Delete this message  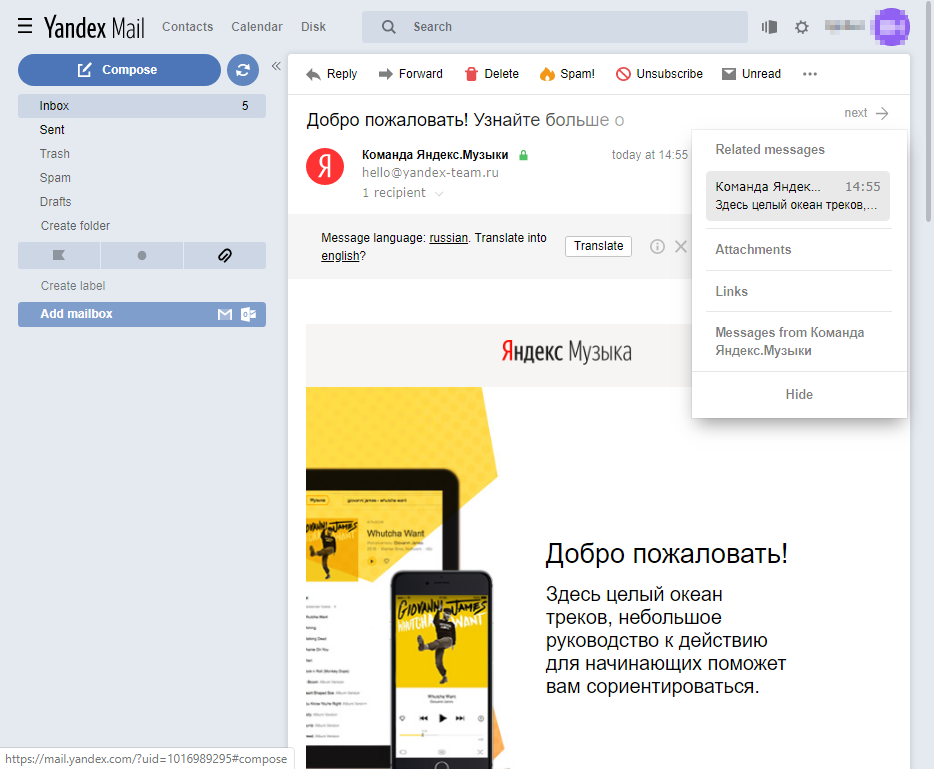click(x=491, y=74)
